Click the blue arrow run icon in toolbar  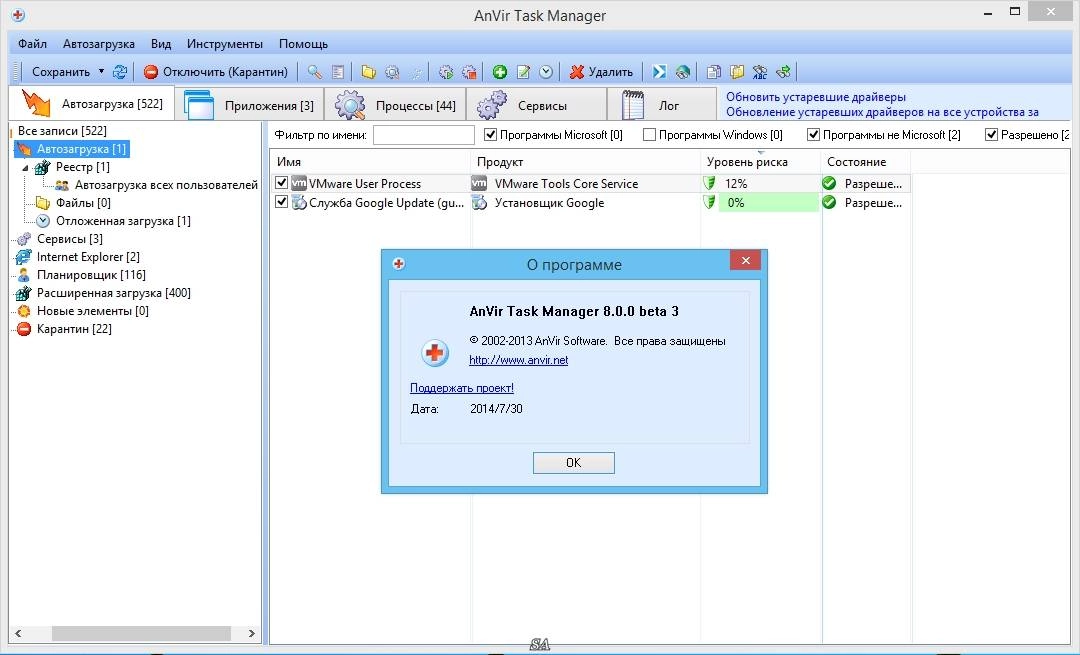pos(659,72)
